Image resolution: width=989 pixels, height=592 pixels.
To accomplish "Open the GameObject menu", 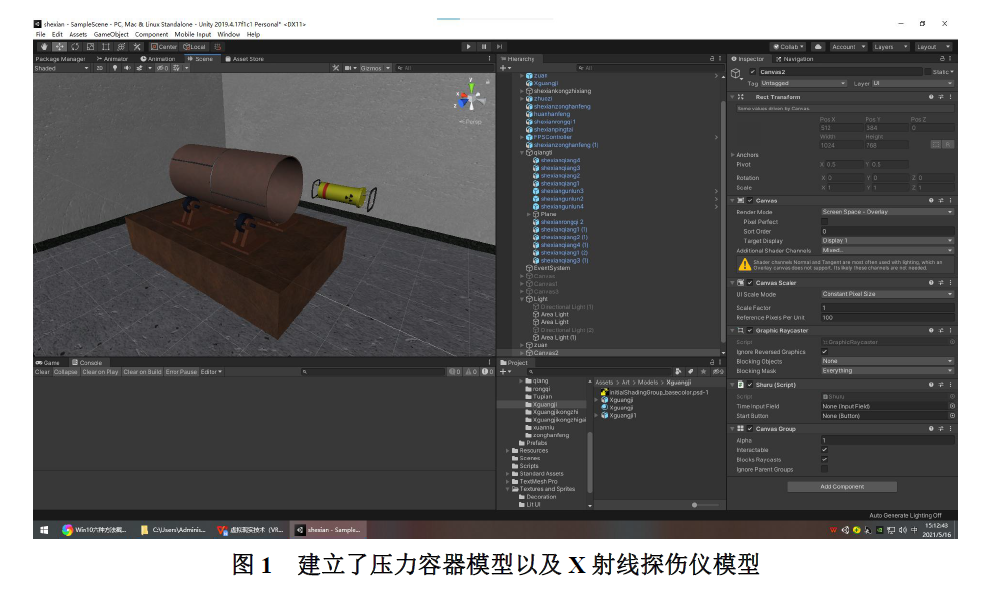I will click(x=111, y=34).
